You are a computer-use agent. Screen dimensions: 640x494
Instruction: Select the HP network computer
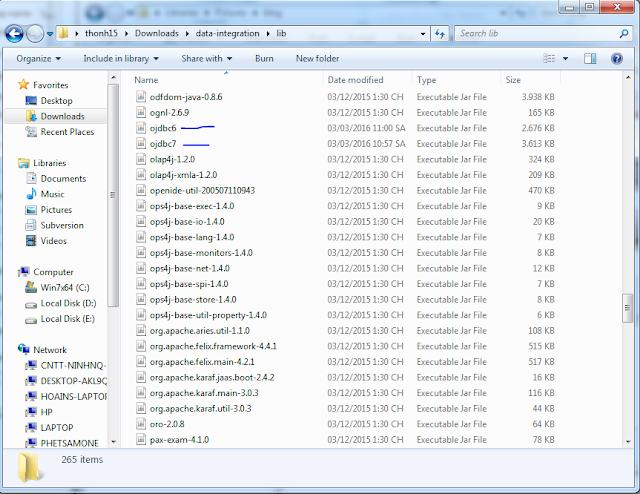(x=46, y=412)
